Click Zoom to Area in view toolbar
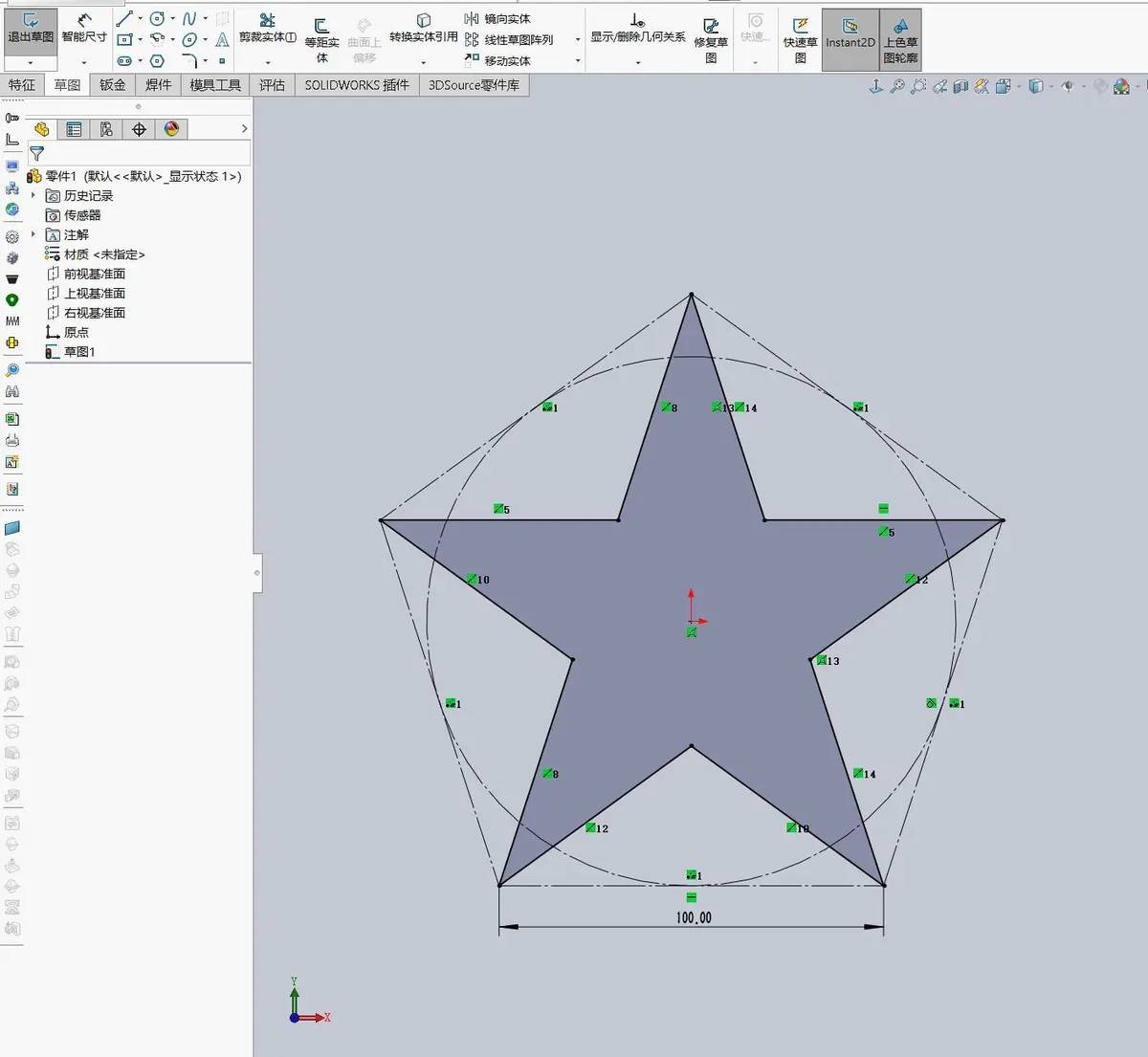The image size is (1148, 1057). pyautogui.click(x=918, y=86)
